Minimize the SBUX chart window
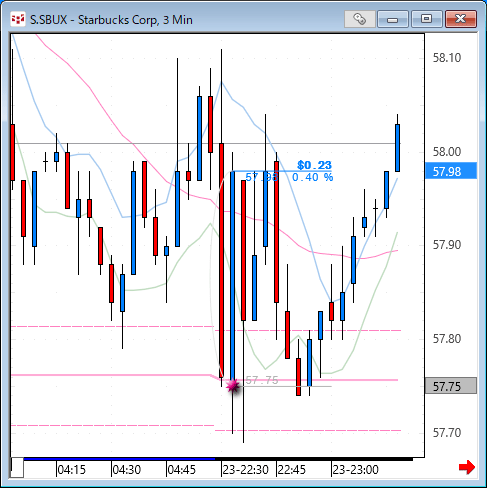The width and height of the screenshot is (487, 488). (393, 19)
